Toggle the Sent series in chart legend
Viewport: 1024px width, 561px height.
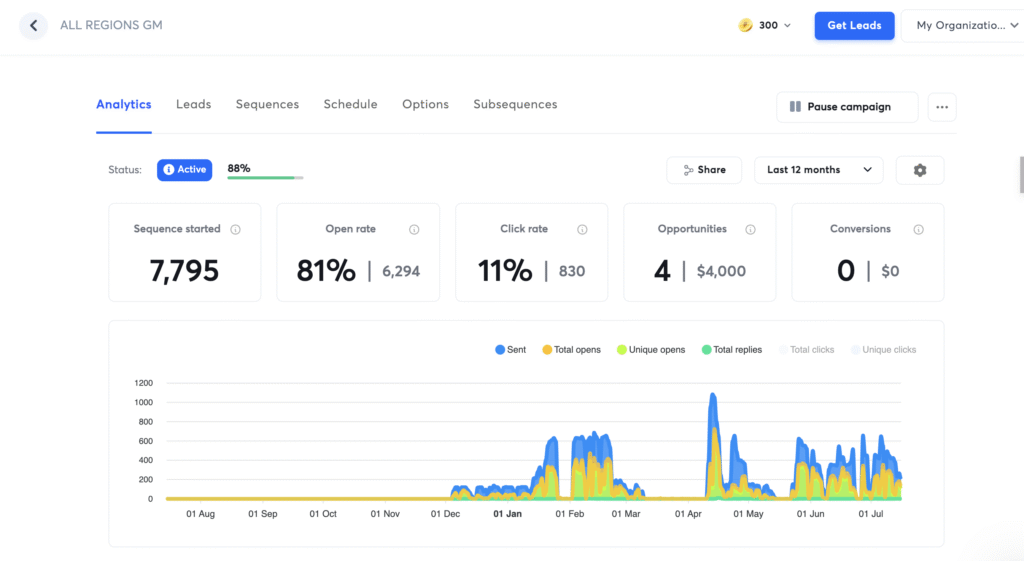tap(510, 350)
